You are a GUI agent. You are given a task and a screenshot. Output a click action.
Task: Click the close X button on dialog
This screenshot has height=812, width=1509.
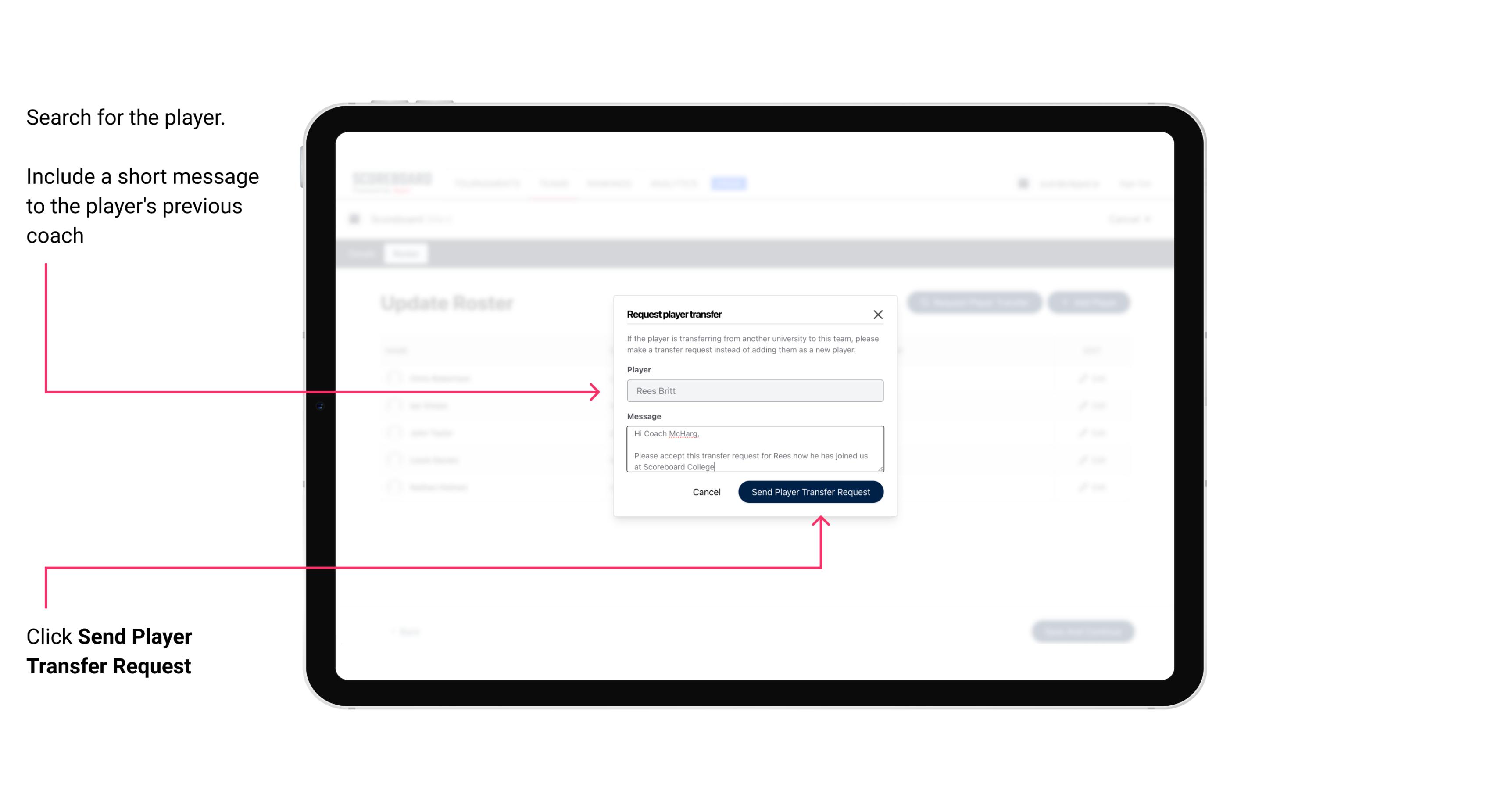click(878, 314)
